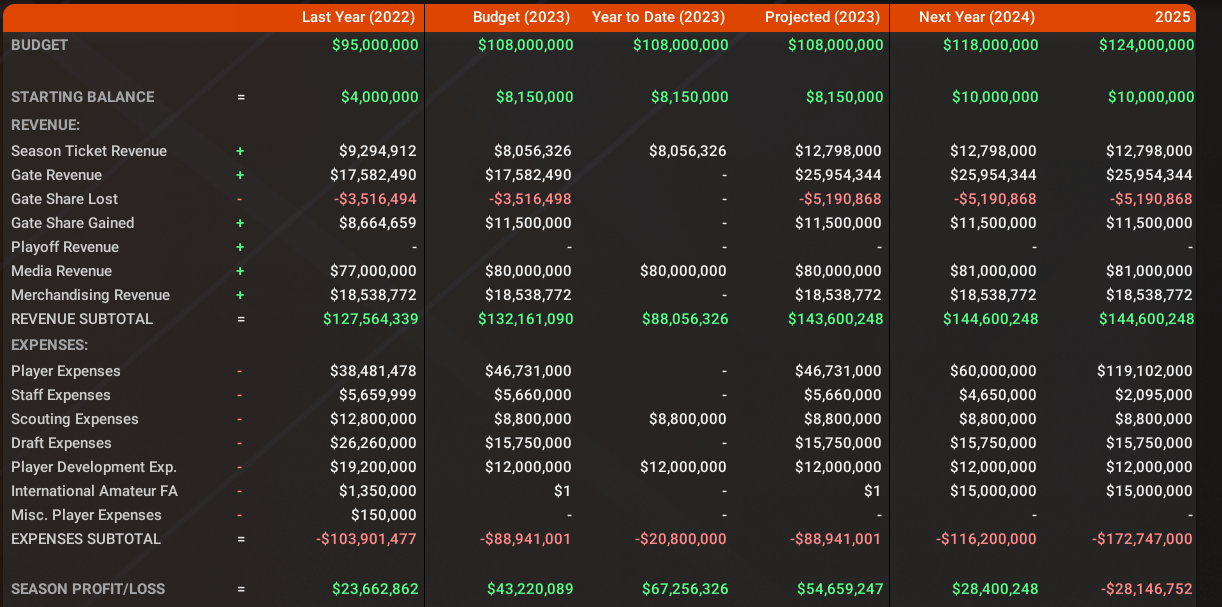Click the plus symbol next to Gate Revenue
Viewport: 1222px width, 607px height.
pos(240,175)
